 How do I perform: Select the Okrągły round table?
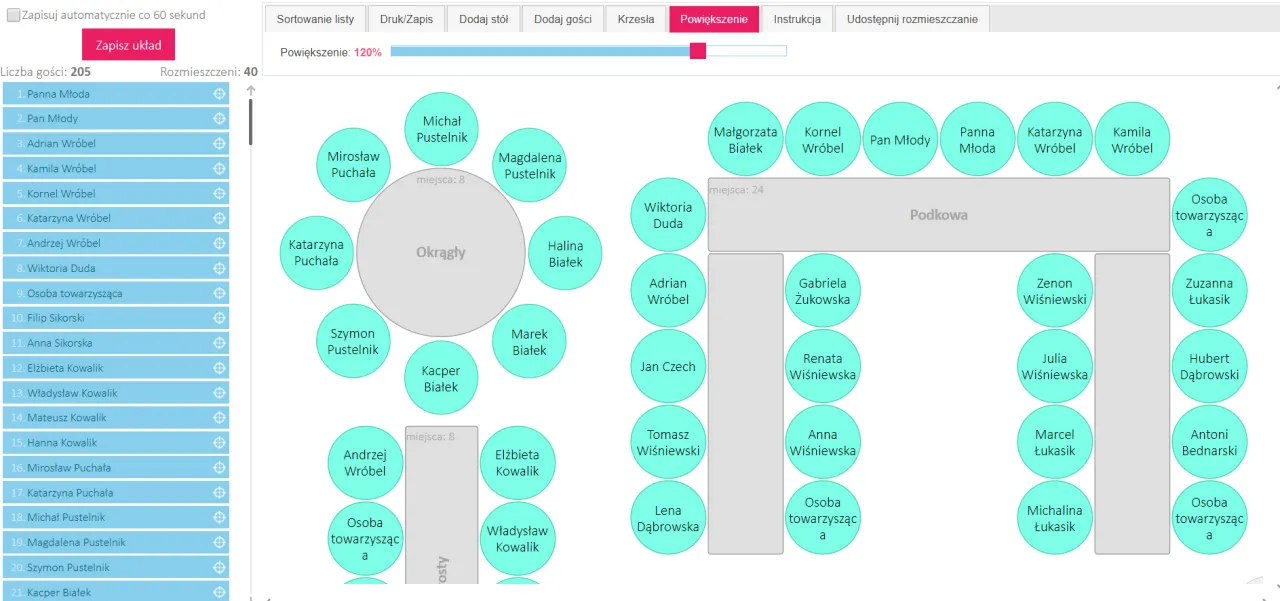pyautogui.click(x=441, y=253)
